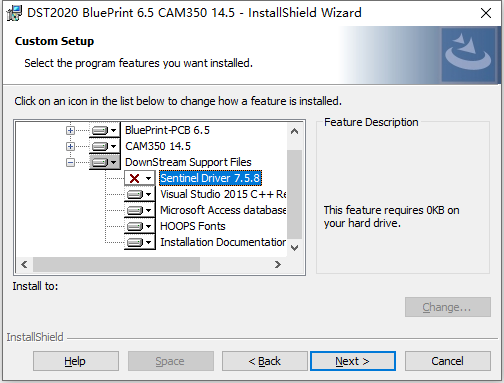The image size is (504, 383).
Task: Click the horizontal scroll right arrow
Action: [x=277, y=265]
